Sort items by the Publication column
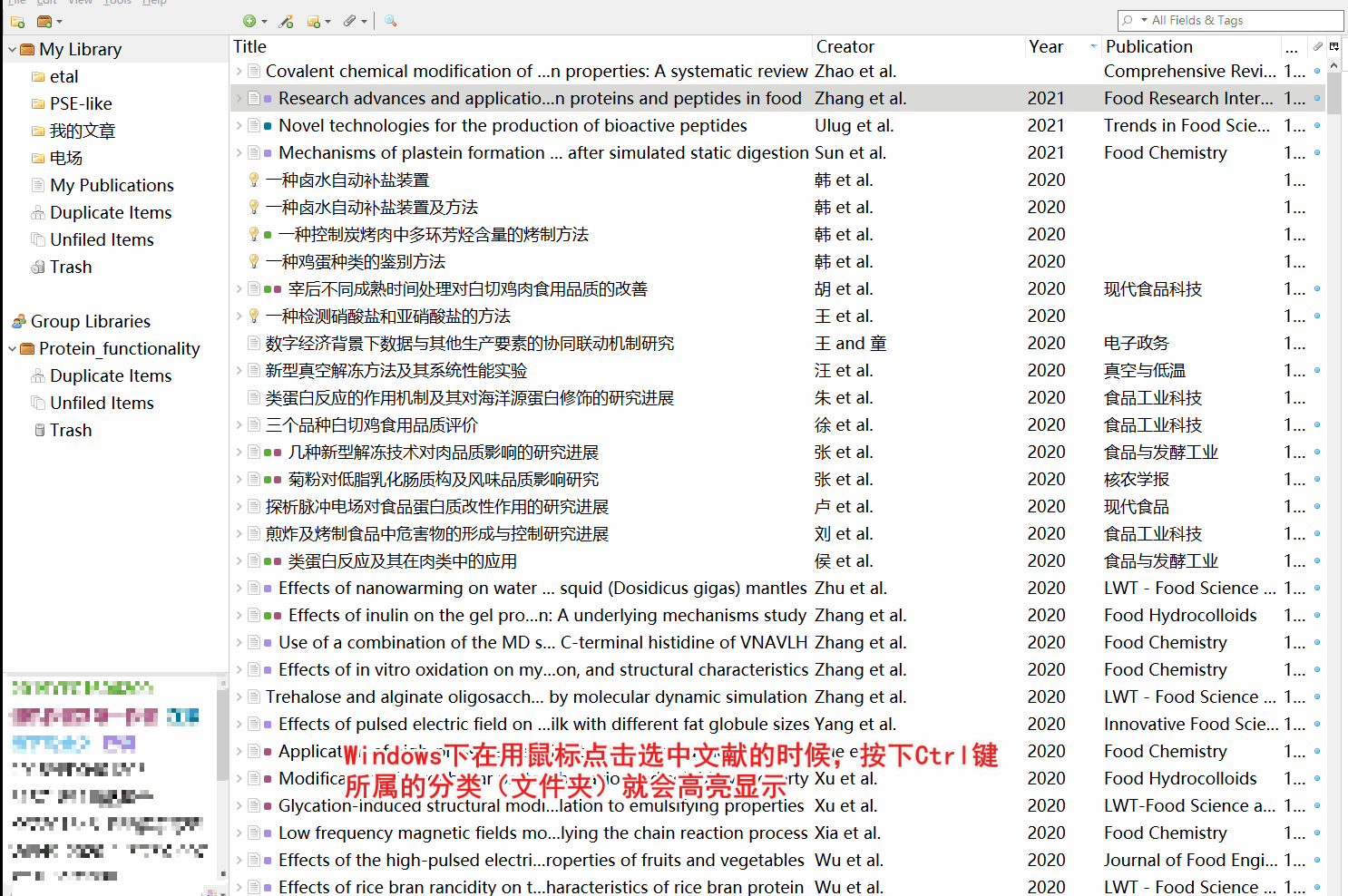Screen dimensions: 1348x896 1191,46
